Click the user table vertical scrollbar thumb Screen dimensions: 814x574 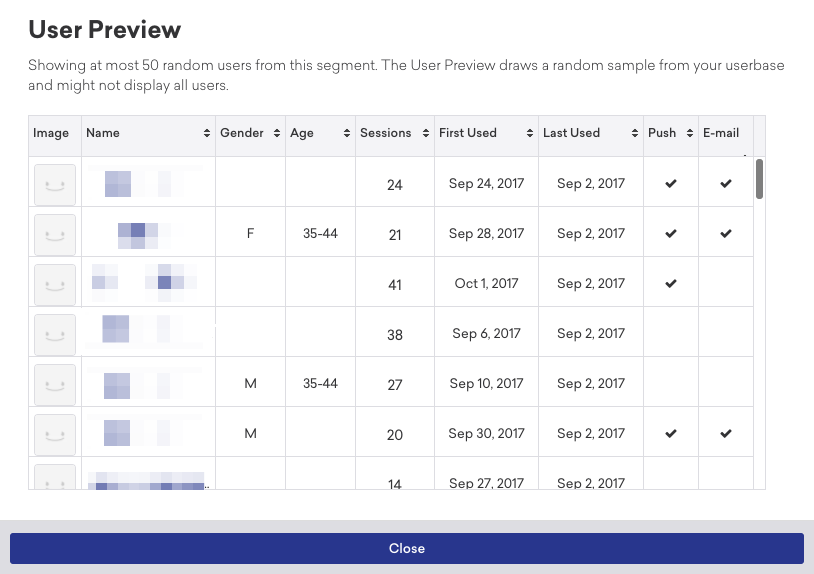tap(759, 179)
